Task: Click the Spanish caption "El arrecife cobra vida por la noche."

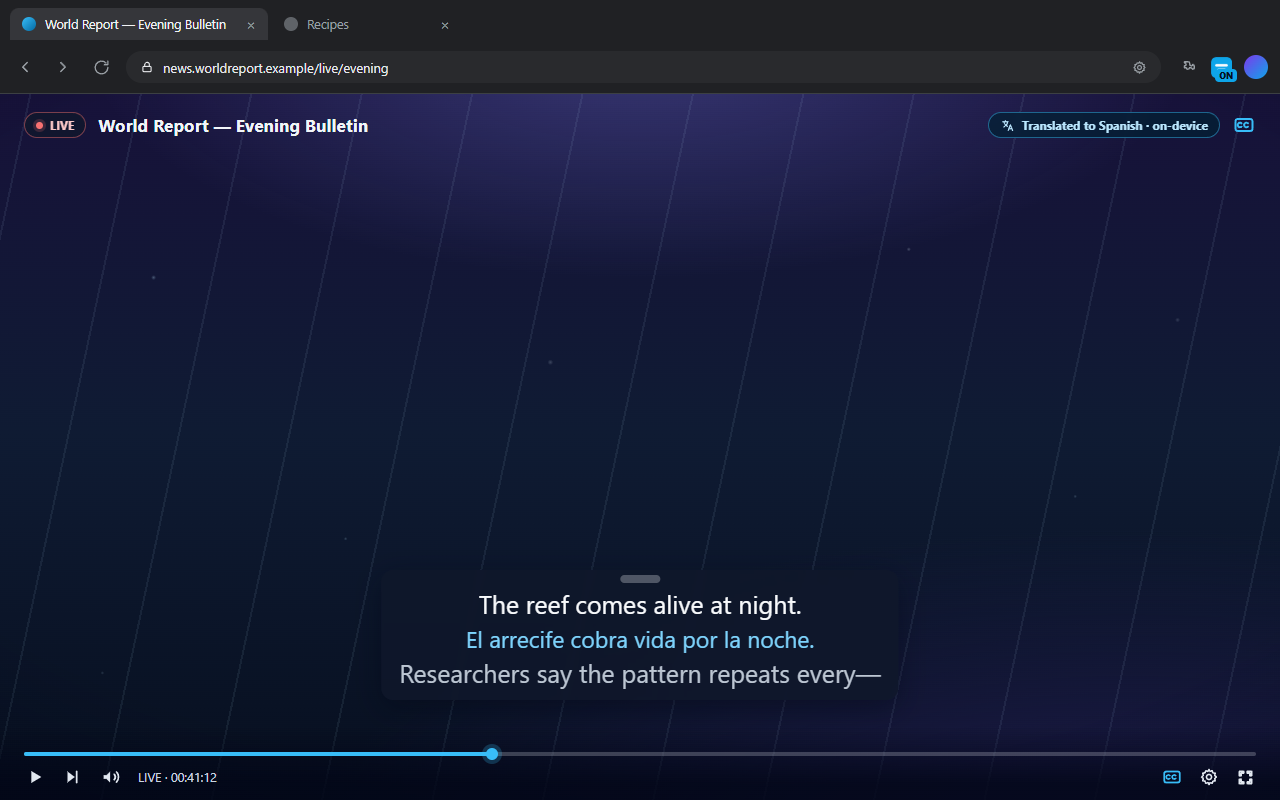Action: [640, 640]
